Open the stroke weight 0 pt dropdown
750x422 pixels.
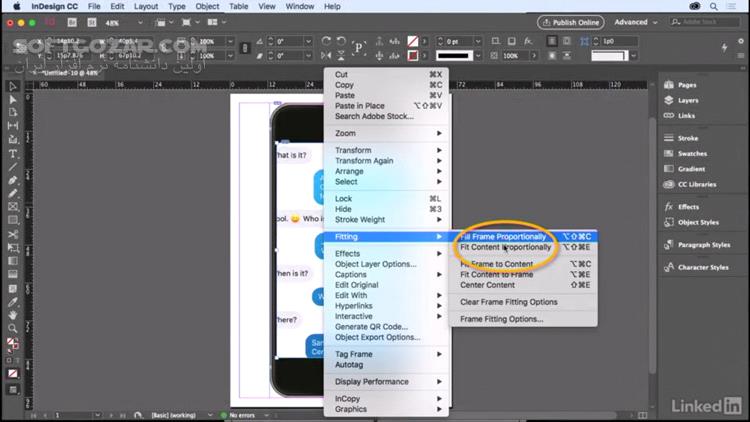tap(477, 42)
